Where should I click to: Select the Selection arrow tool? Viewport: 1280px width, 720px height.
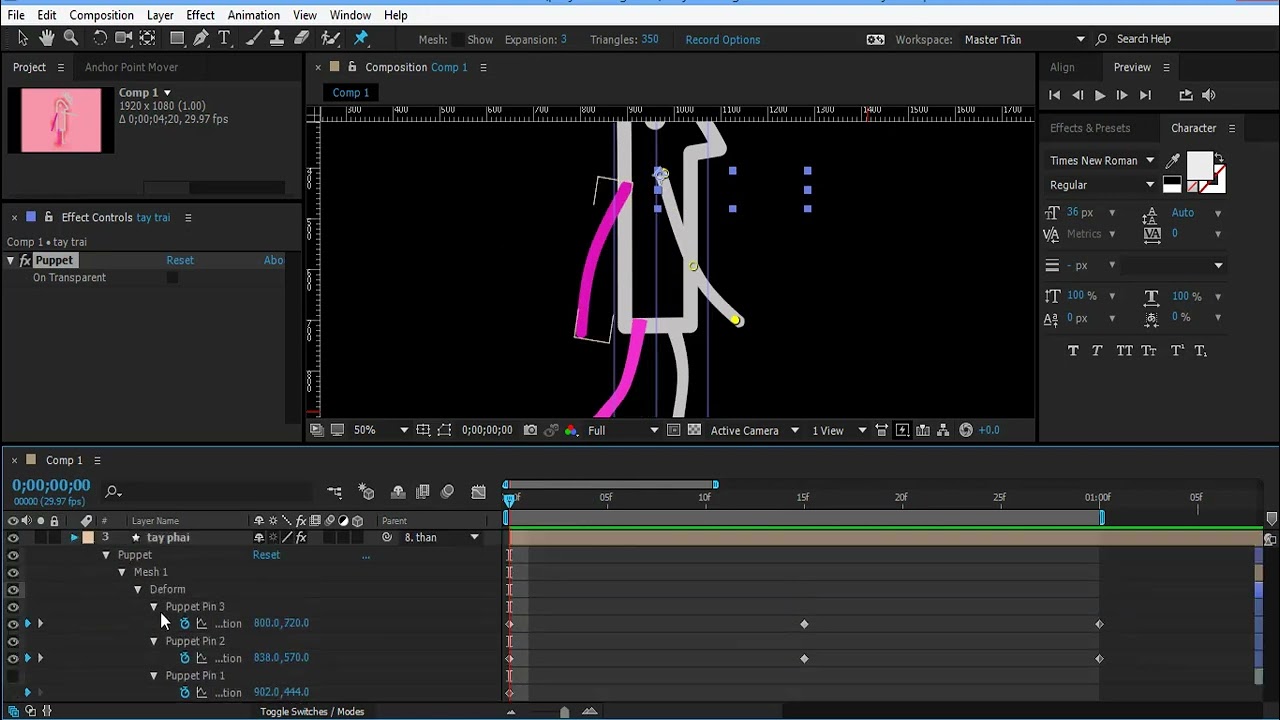click(22, 38)
